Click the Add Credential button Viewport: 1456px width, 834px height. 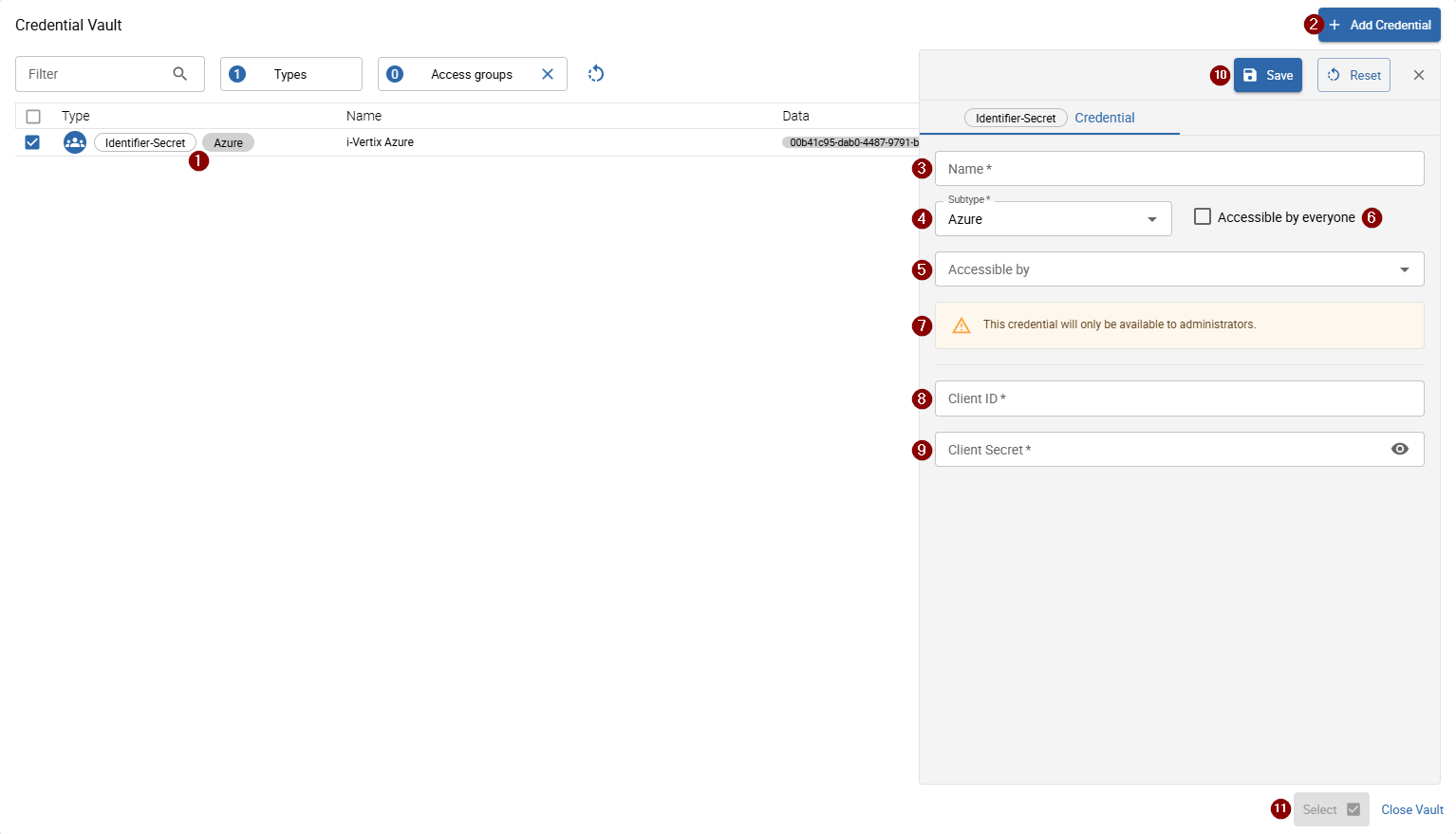click(x=1379, y=25)
